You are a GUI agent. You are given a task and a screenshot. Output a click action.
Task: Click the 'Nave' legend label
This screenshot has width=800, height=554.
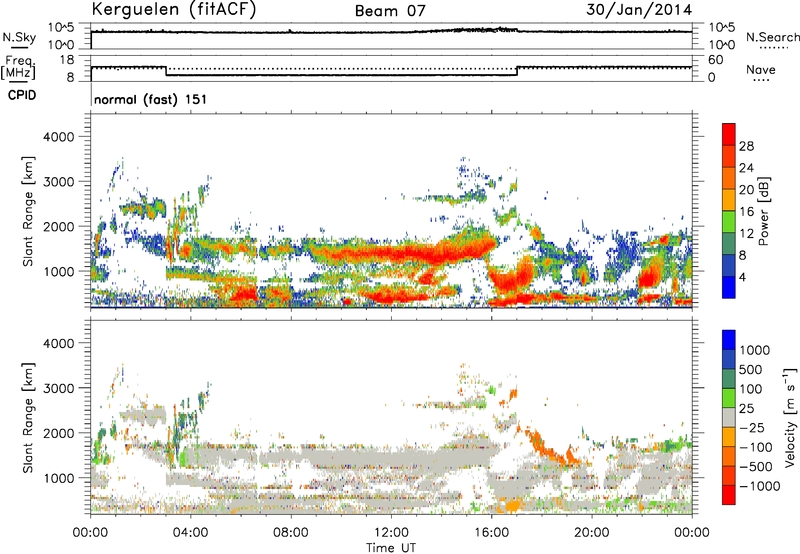coord(761,70)
